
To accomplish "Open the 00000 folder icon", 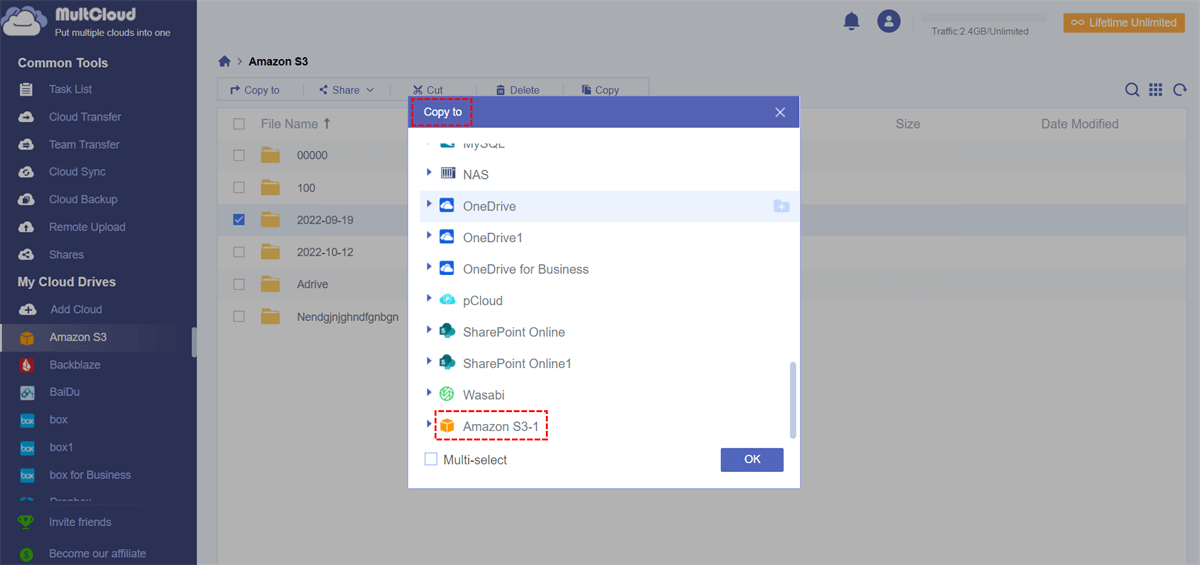I will 270,155.
